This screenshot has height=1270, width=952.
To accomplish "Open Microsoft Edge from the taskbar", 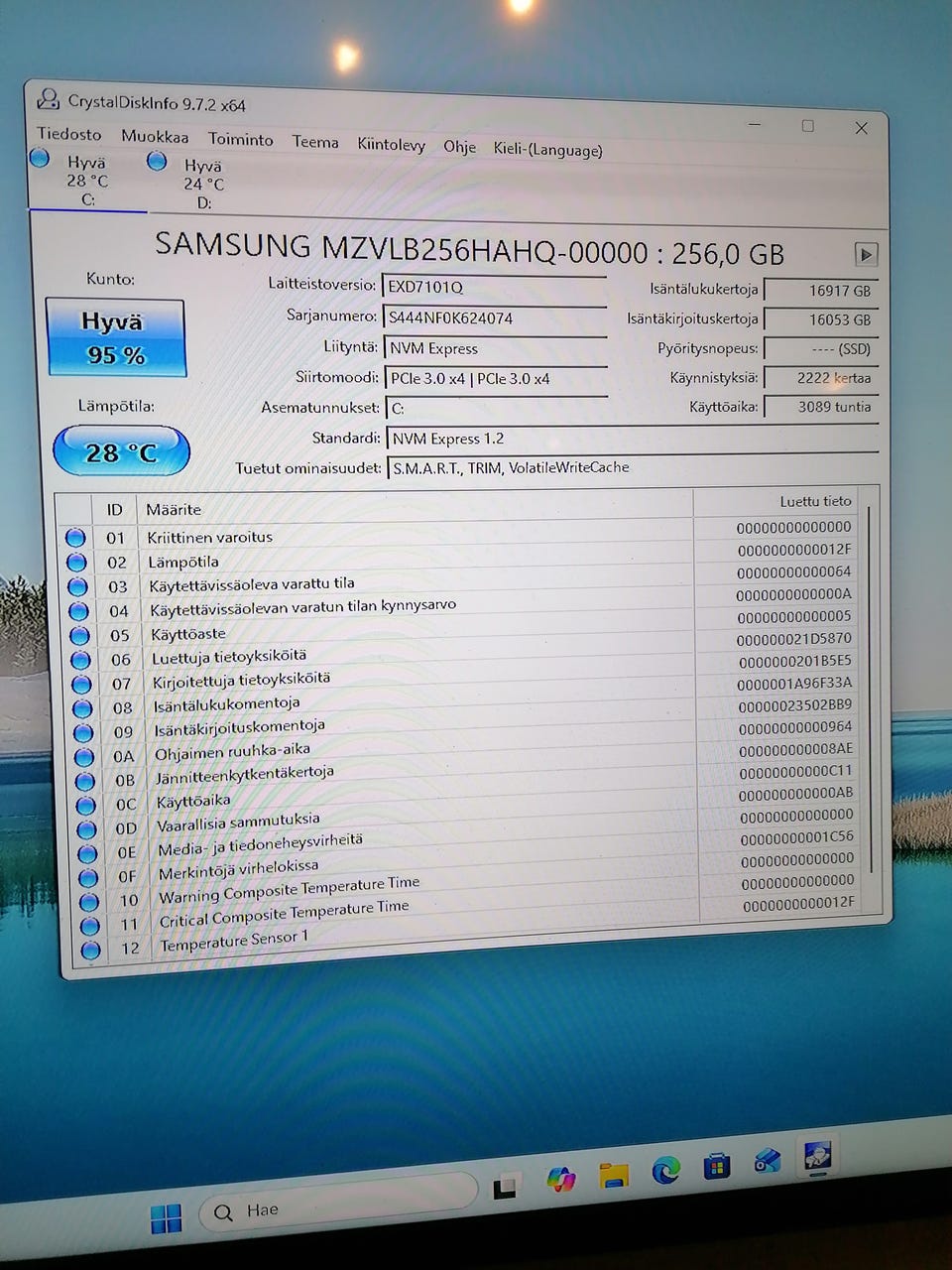I will click(665, 1171).
